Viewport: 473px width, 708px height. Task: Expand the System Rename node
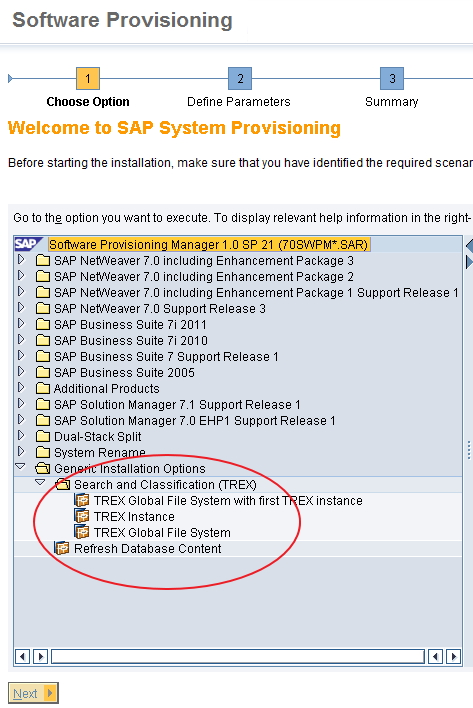[x=21, y=452]
